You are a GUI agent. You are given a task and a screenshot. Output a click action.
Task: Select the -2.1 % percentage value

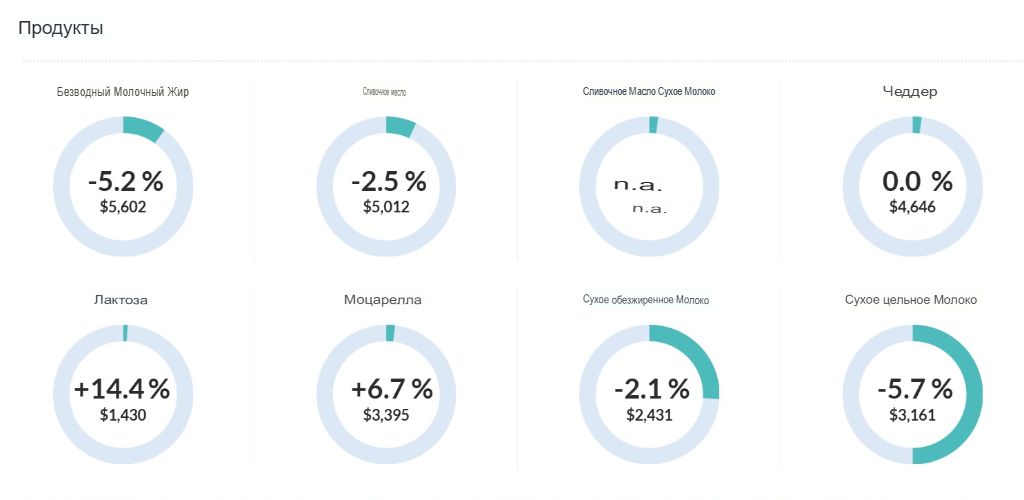(651, 389)
